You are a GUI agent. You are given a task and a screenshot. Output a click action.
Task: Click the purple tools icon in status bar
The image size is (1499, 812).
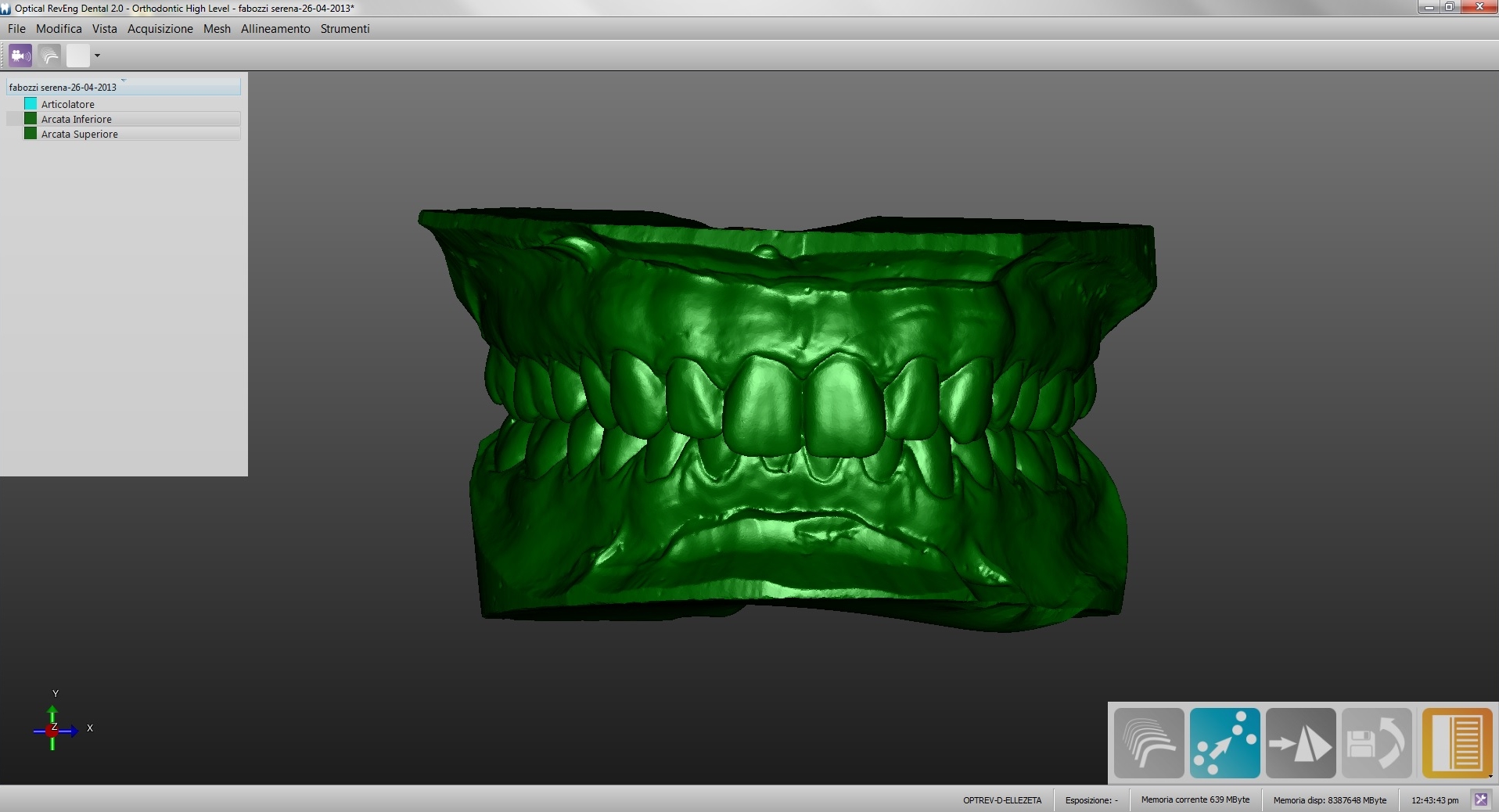click(x=1480, y=799)
